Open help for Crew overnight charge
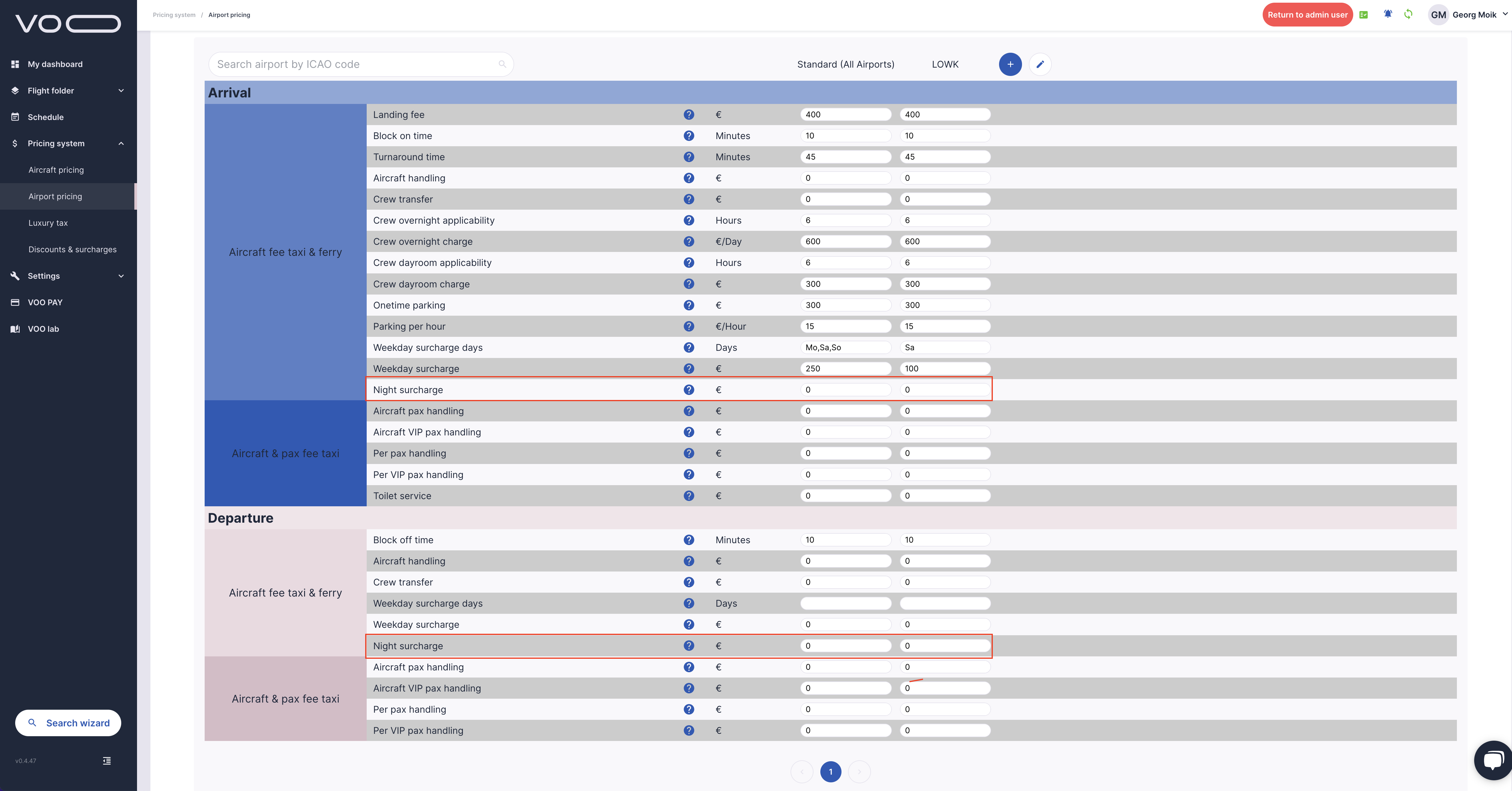This screenshot has height=791, width=1512. pyautogui.click(x=688, y=241)
